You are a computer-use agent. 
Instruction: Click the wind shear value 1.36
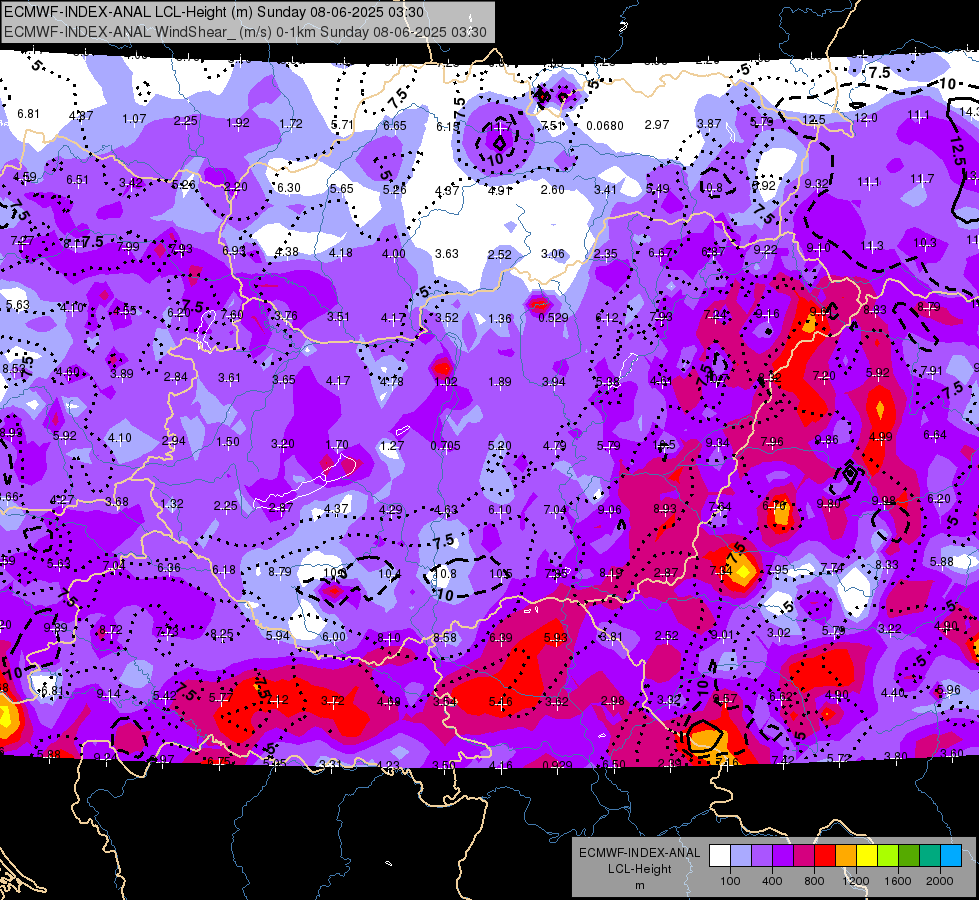point(499,319)
